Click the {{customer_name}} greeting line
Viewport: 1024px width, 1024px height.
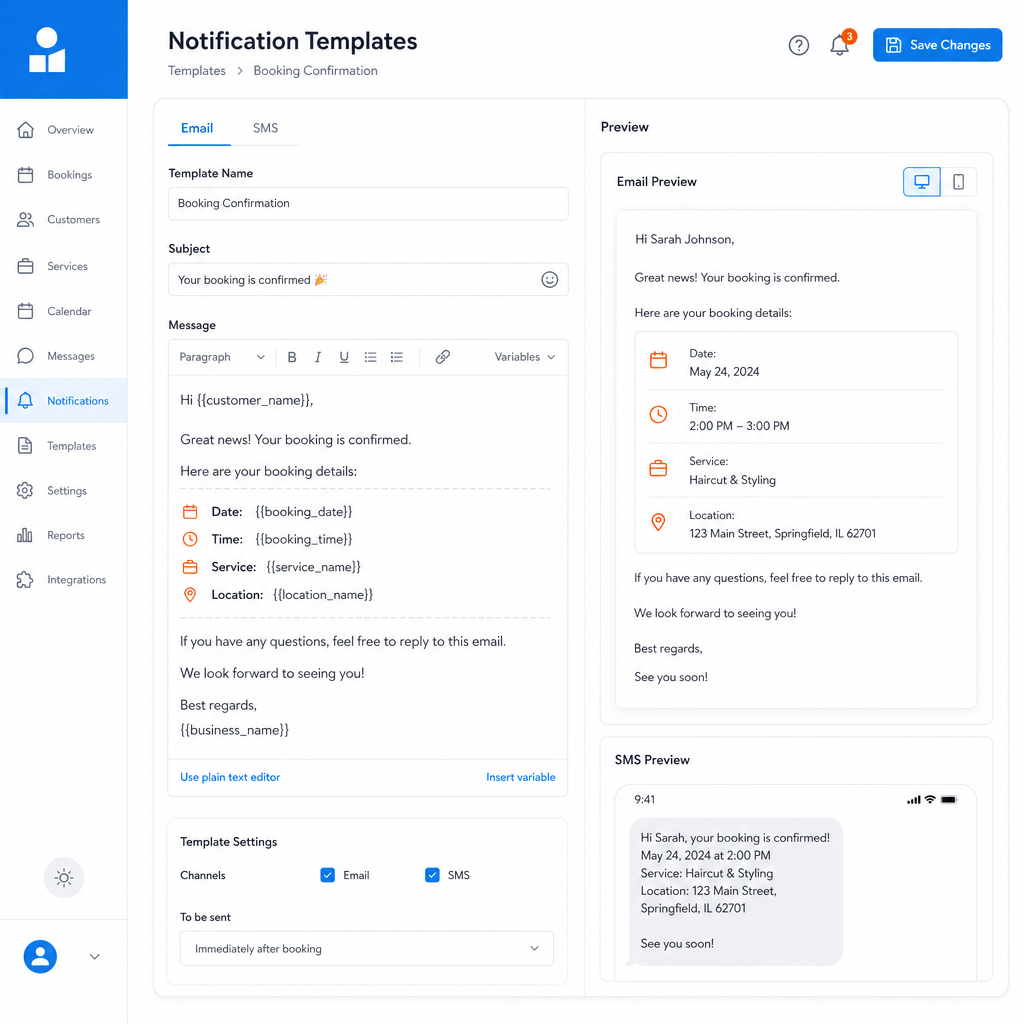tap(247, 400)
